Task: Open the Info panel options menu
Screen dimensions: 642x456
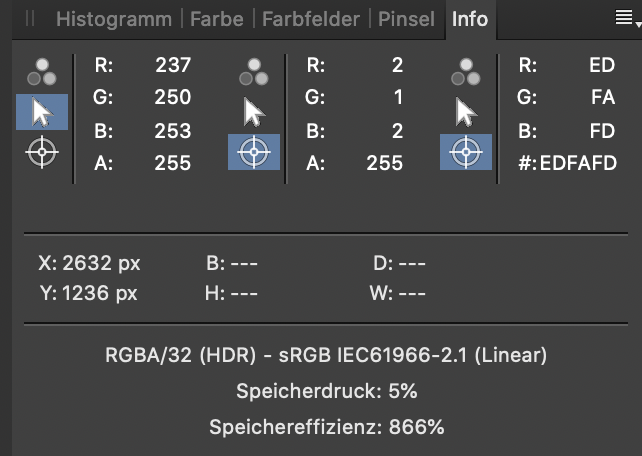Action: pyautogui.click(x=627, y=18)
